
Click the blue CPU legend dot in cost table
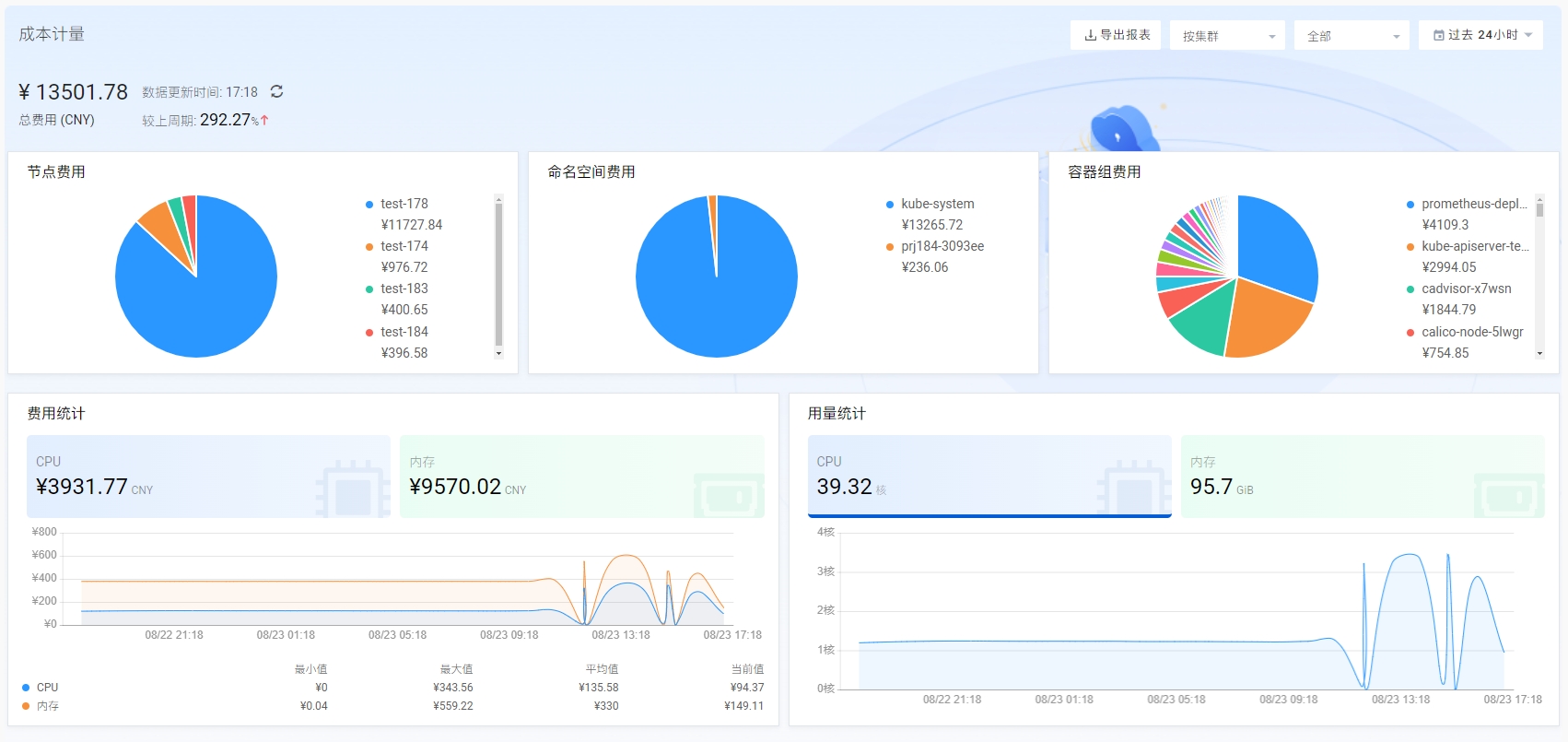[26, 688]
